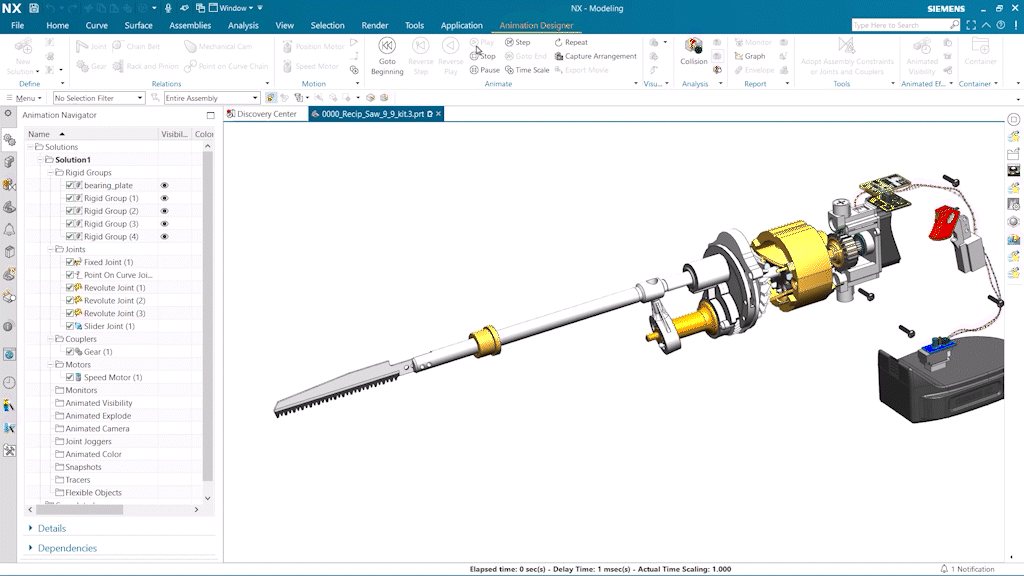Click the 1 Notification status link
Image resolution: width=1024 pixels, height=576 pixels.
972,569
